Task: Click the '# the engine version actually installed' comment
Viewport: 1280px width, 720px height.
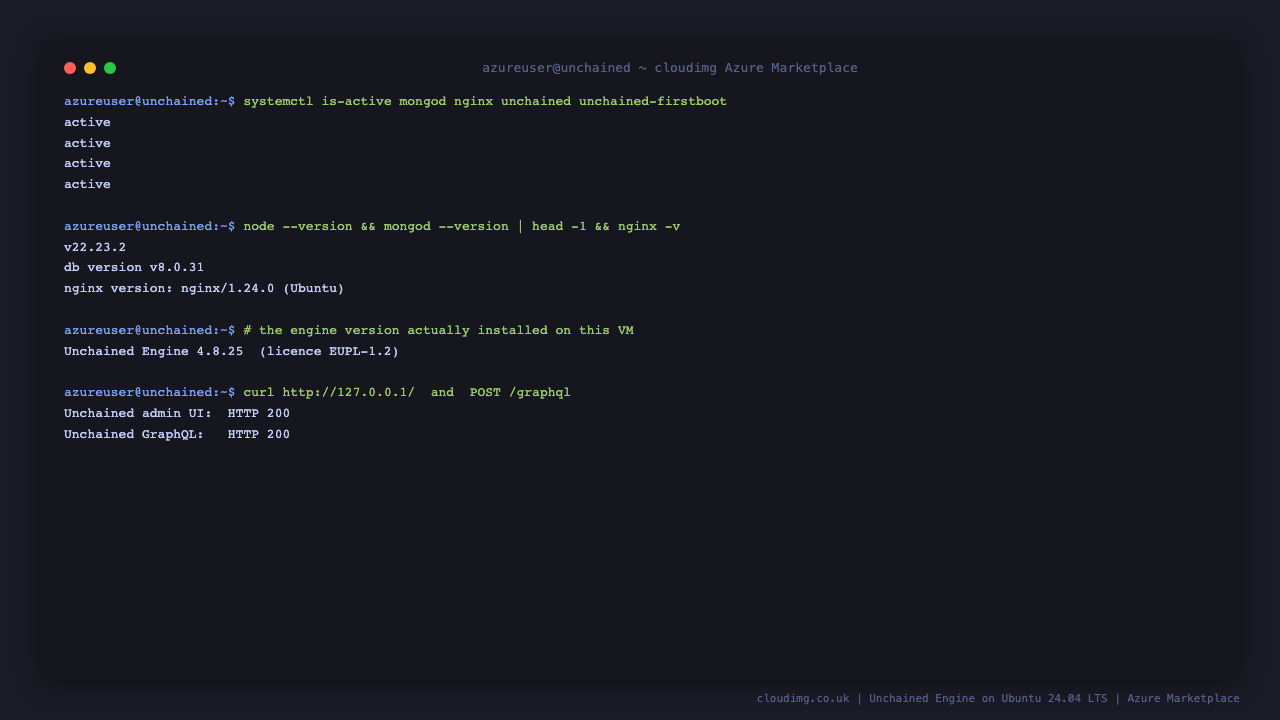Action: click(x=438, y=330)
